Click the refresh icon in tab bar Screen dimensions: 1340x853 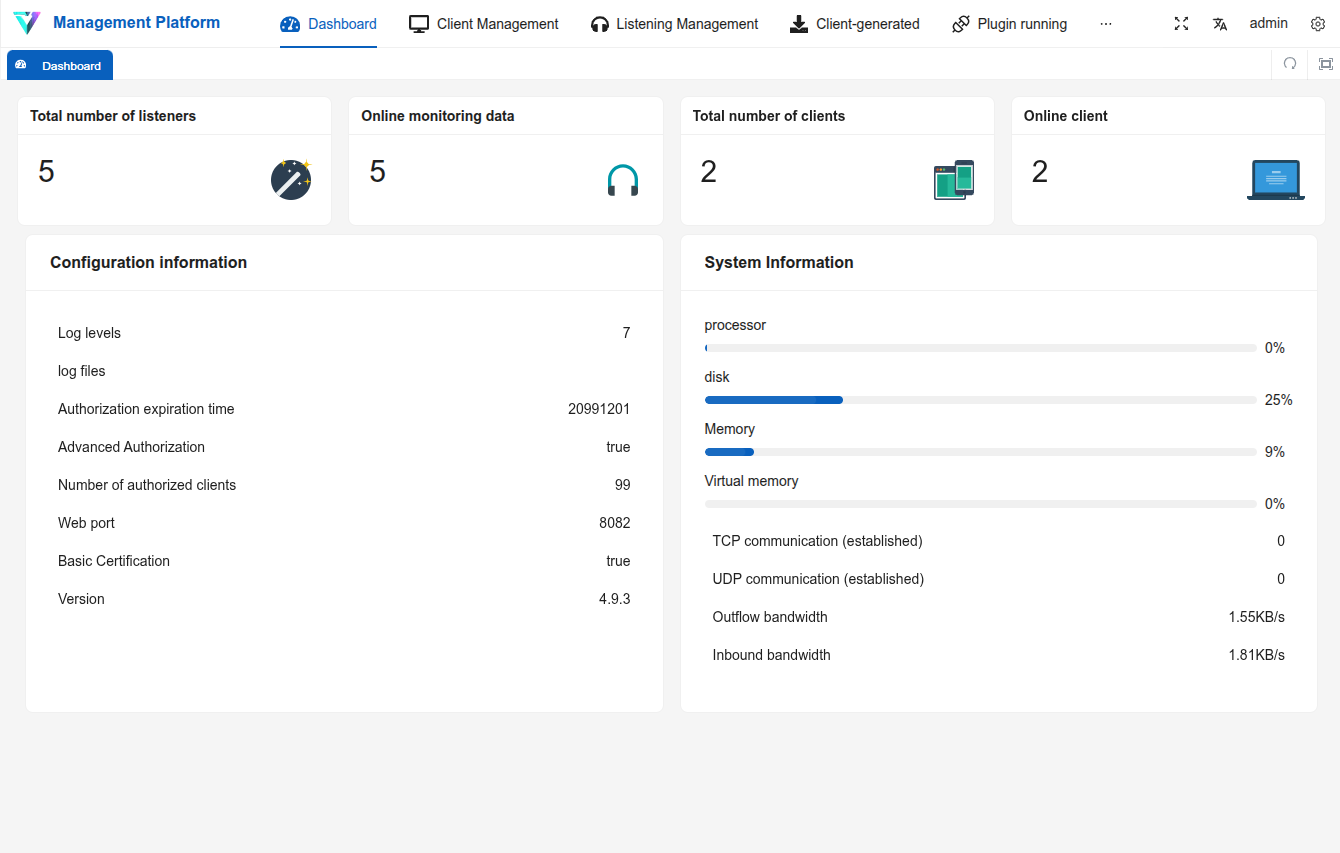point(1290,64)
